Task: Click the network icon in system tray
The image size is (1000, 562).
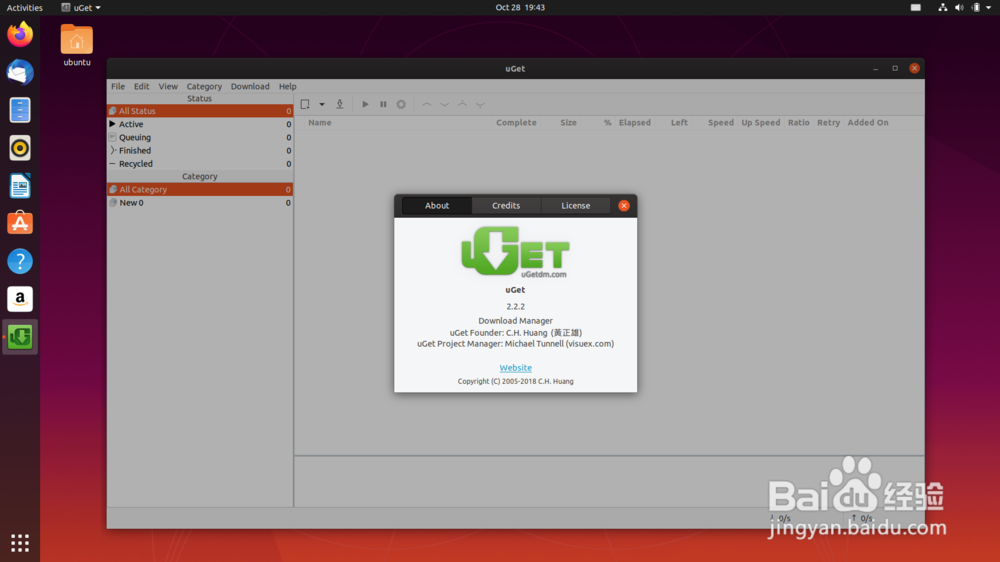Action: coord(943,8)
